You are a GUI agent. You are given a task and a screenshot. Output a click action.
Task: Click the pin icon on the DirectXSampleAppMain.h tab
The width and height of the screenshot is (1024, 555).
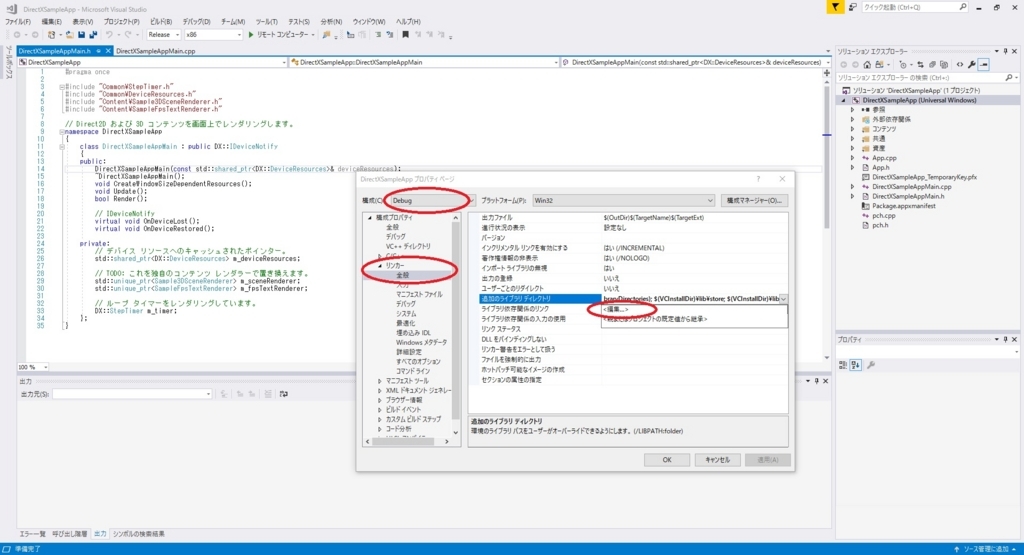(99, 51)
